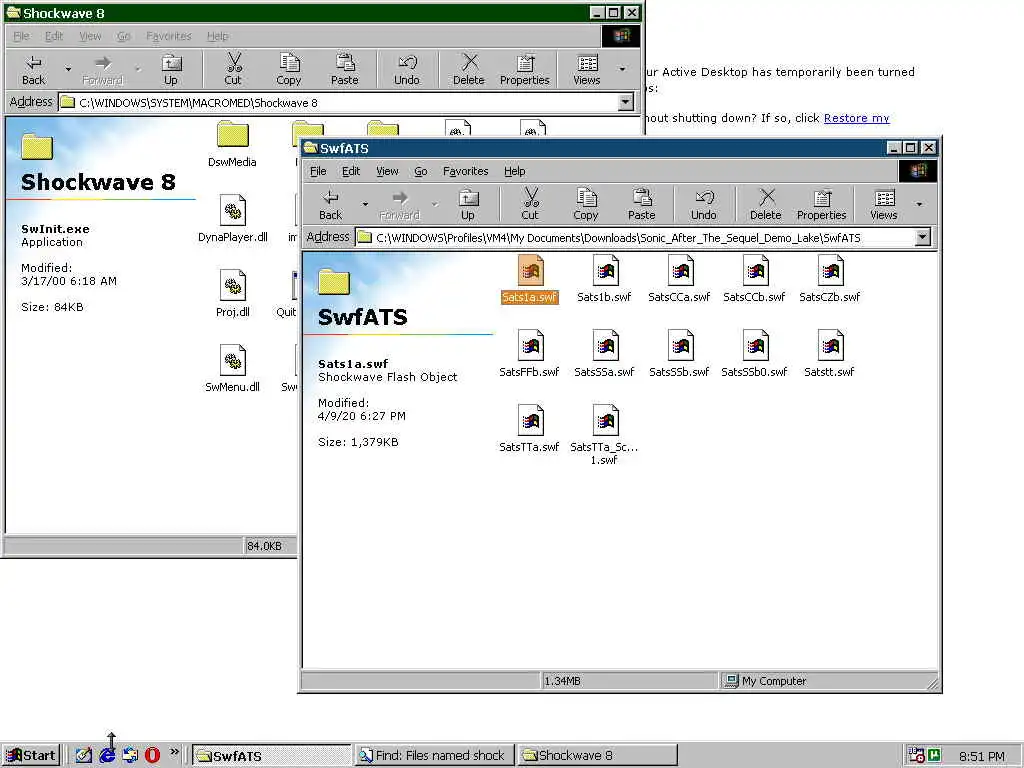This screenshot has width=1024, height=768.
Task: Open Favorites menu in SwfATS window
Action: coord(466,171)
